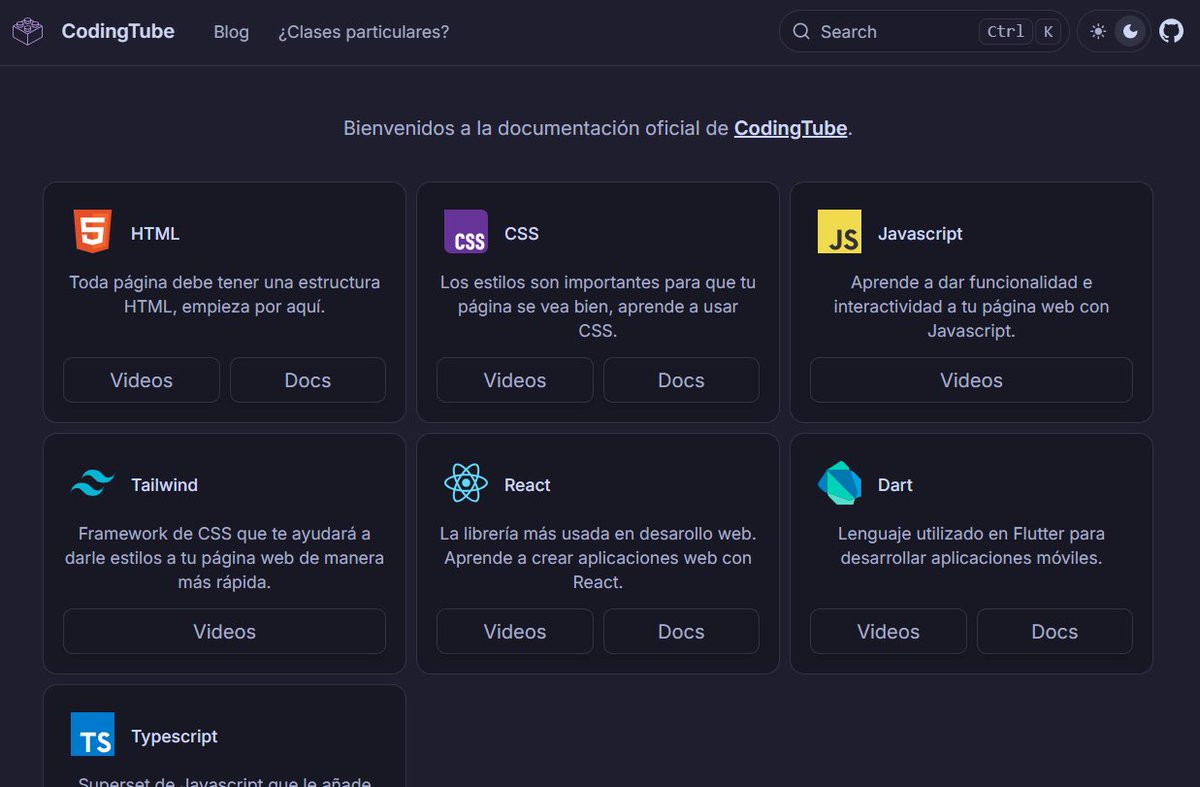The width and height of the screenshot is (1200, 787).
Task: Click the CSS card title
Action: tap(521, 233)
